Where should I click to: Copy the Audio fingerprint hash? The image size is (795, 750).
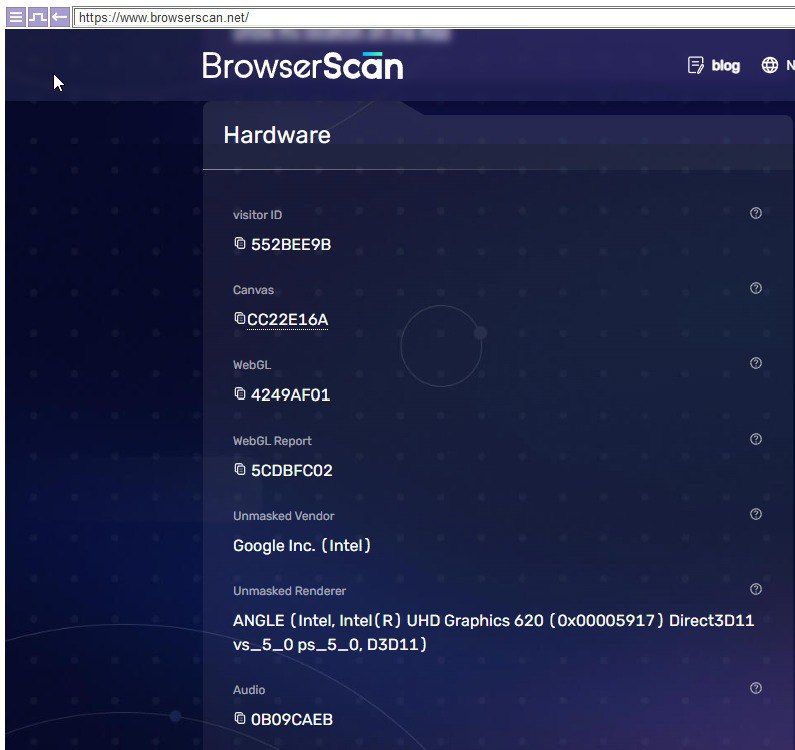pos(240,718)
